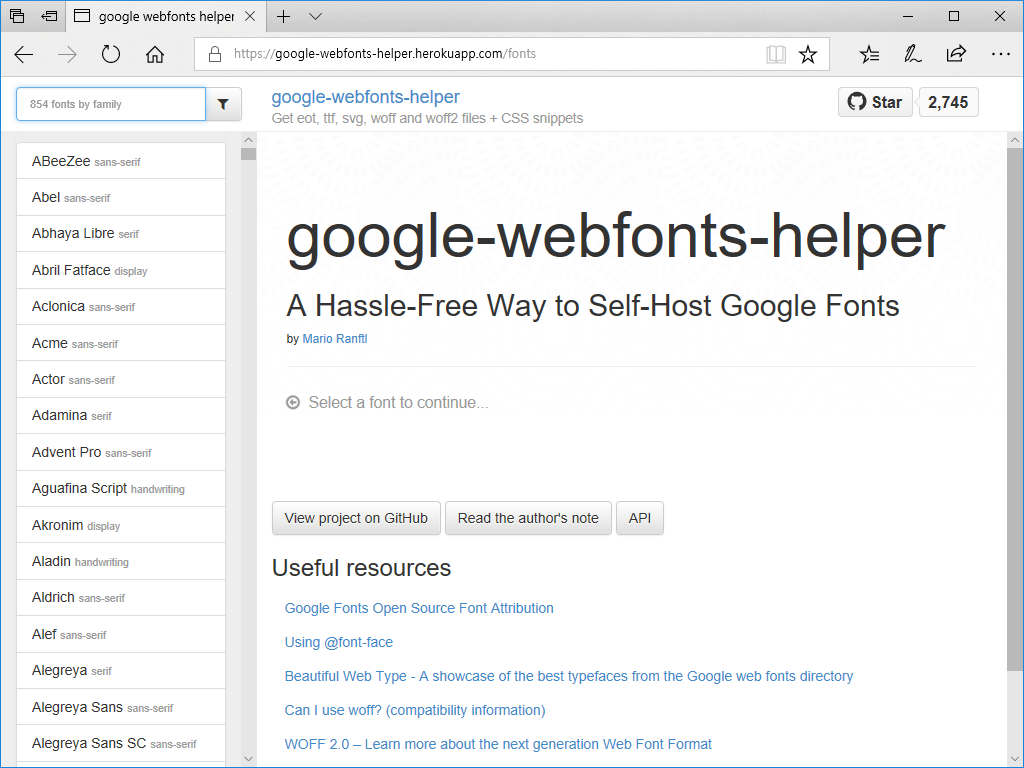The height and width of the screenshot is (768, 1024).
Task: Select ABeeZee font in list
Action: [121, 161]
